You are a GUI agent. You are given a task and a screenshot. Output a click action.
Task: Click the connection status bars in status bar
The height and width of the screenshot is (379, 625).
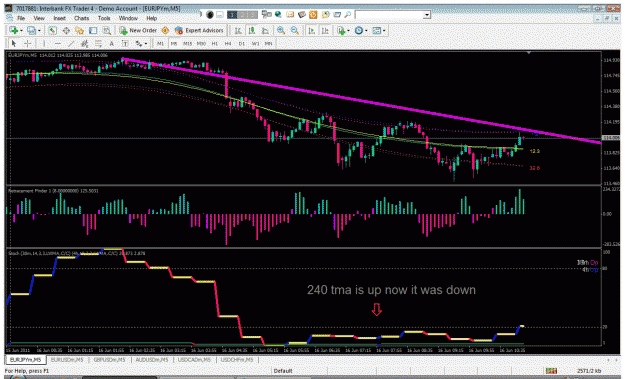pyautogui.click(x=551, y=371)
